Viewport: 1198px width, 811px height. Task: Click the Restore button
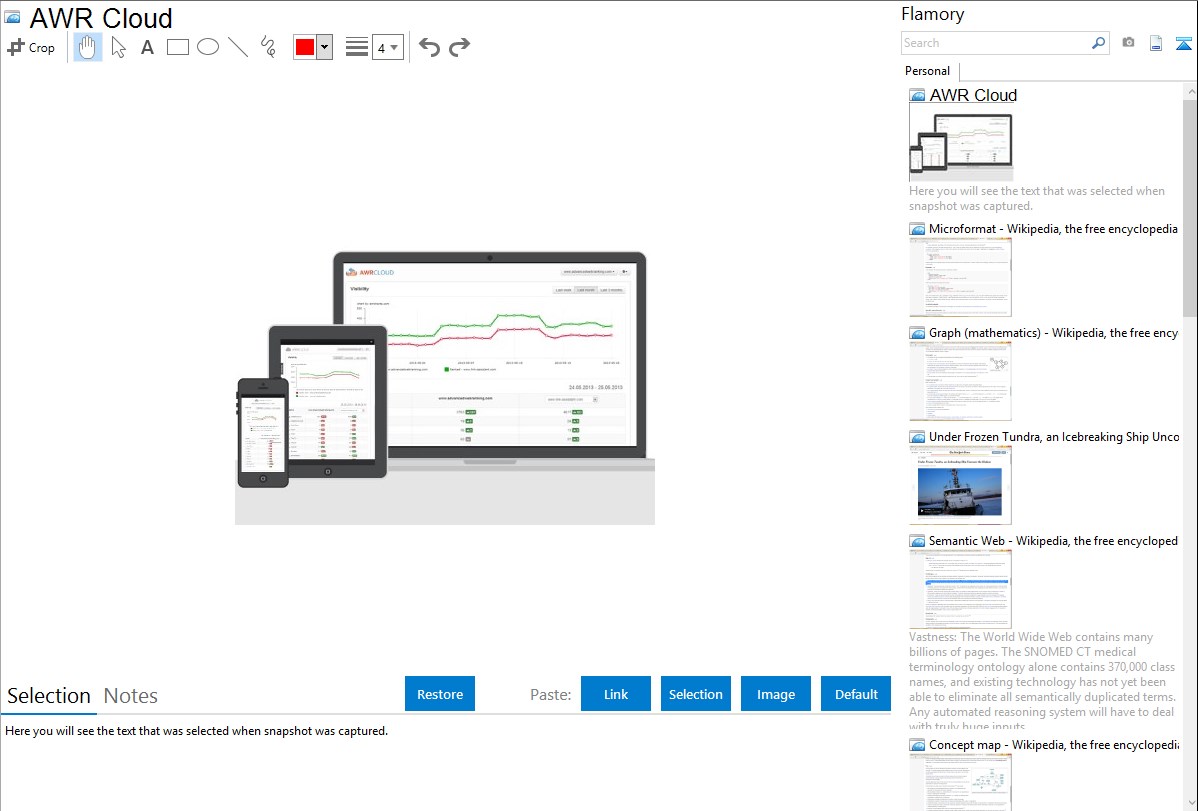pos(440,694)
